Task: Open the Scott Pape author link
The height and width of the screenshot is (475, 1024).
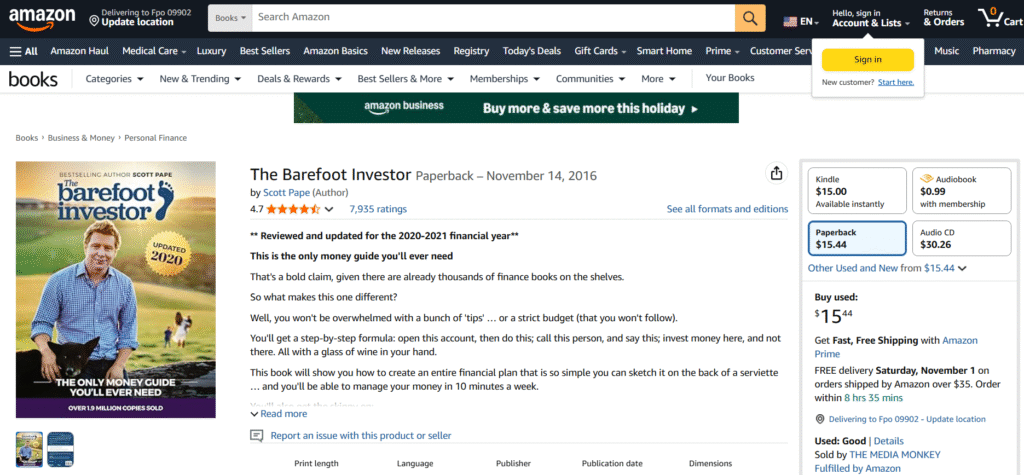Action: tap(286, 192)
